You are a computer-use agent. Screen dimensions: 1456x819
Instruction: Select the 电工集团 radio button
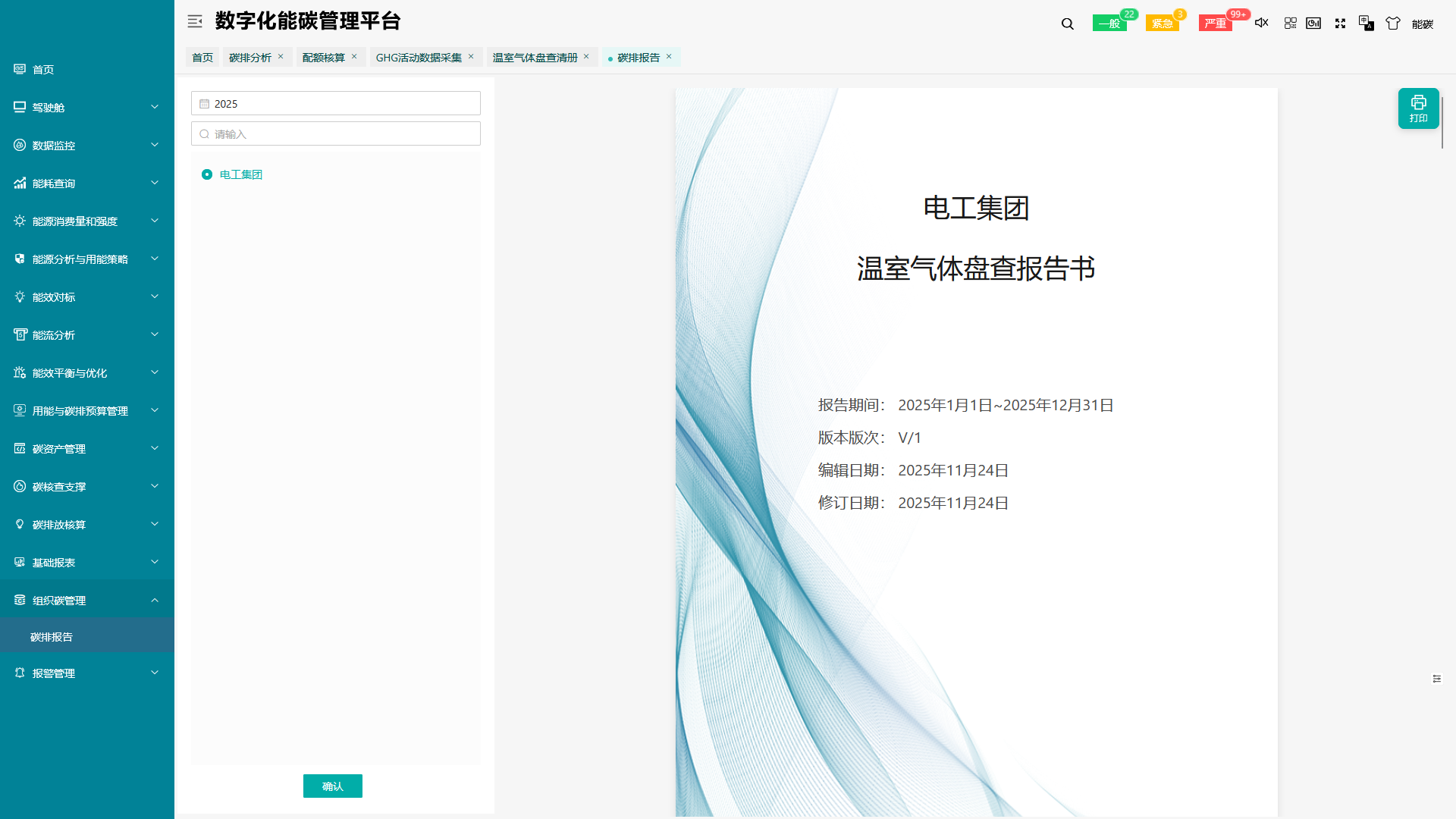coord(207,174)
